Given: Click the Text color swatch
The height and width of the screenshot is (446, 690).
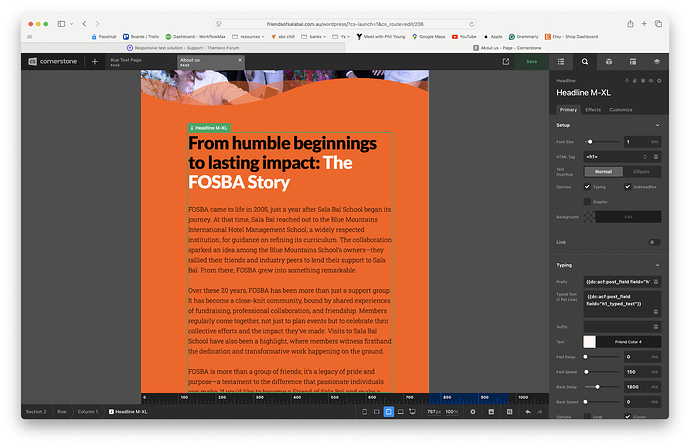Looking at the screenshot, I should [x=589, y=342].
